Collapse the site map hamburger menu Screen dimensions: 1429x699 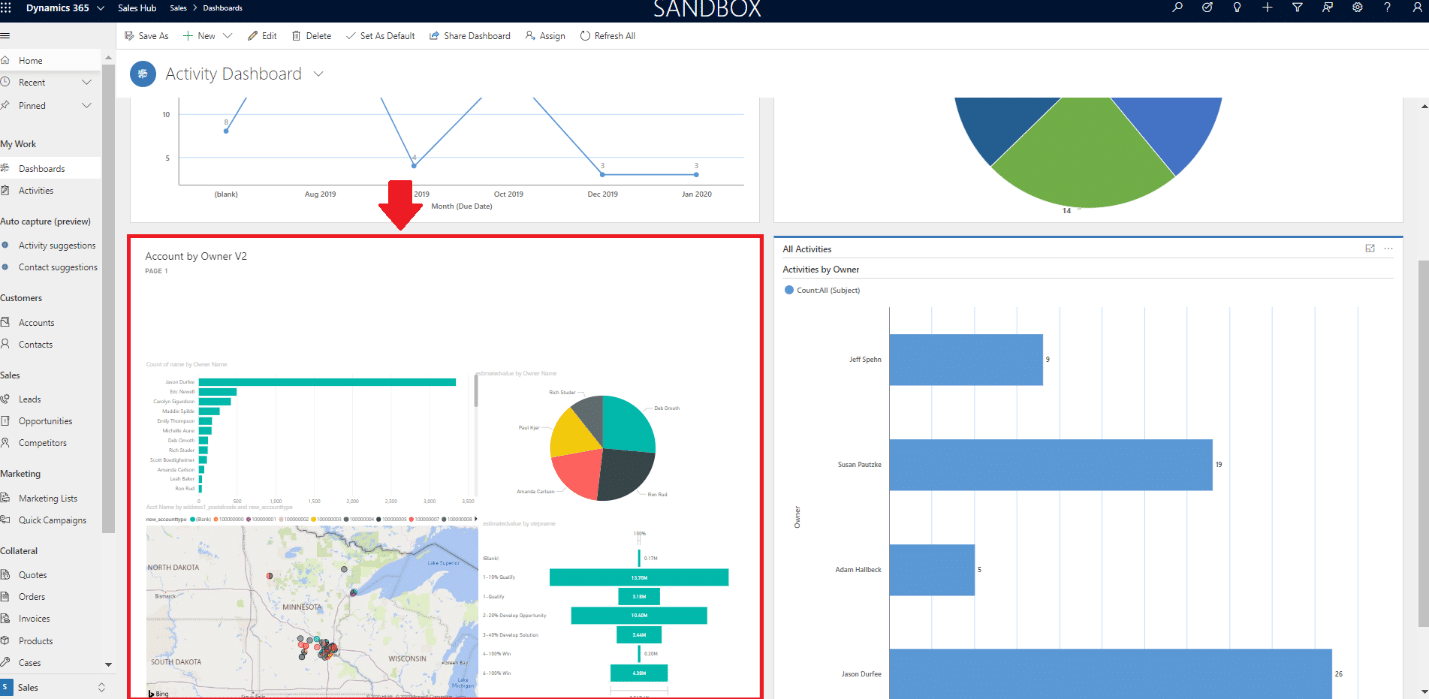pyautogui.click(x=5, y=35)
